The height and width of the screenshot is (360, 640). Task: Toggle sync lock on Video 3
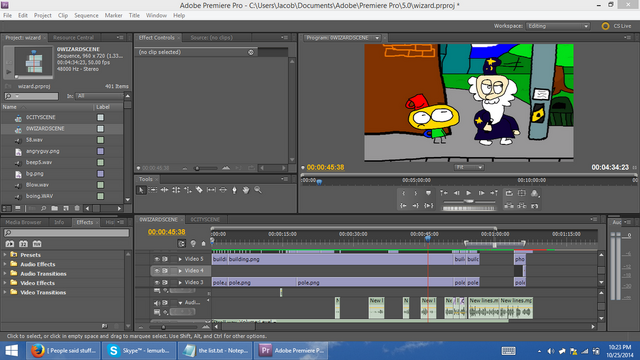[x=165, y=282]
